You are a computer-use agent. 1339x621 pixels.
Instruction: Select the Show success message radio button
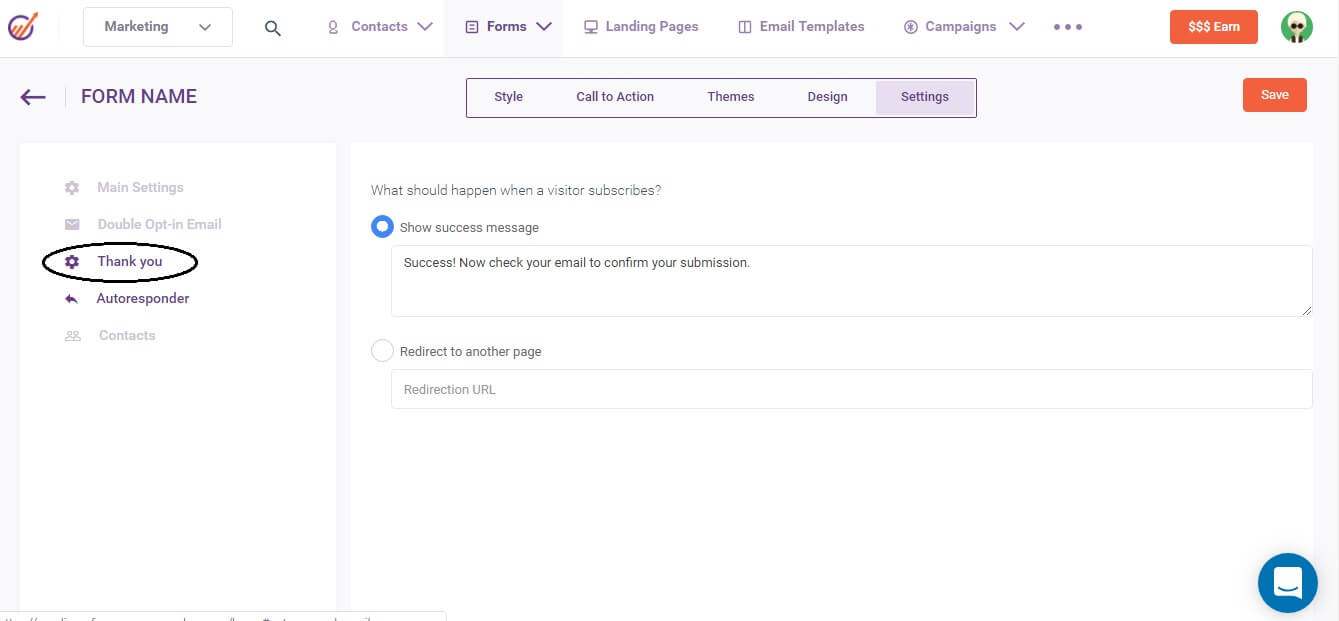pyautogui.click(x=382, y=227)
